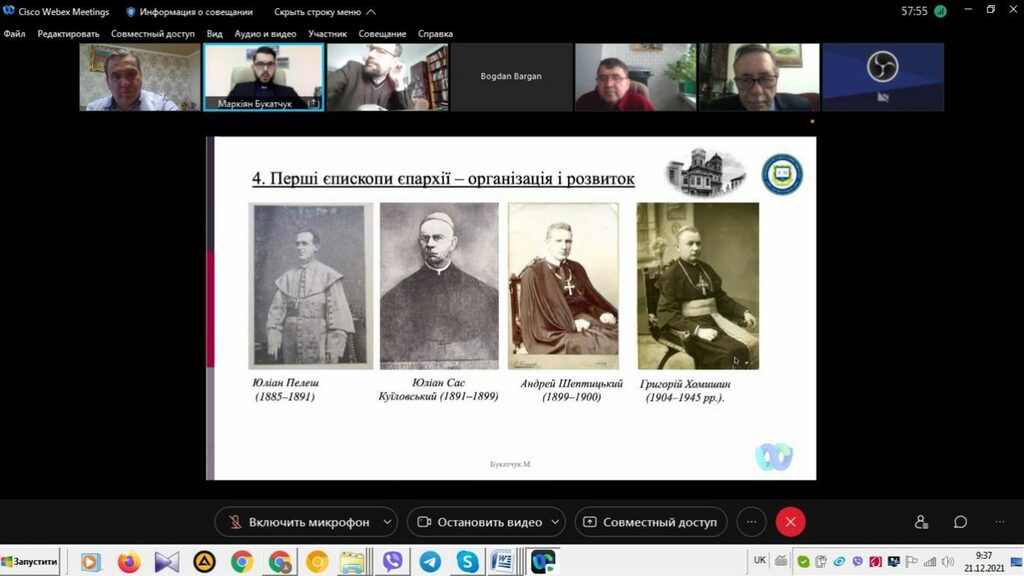Select Bogdan Bargan participant tile

click(x=511, y=77)
